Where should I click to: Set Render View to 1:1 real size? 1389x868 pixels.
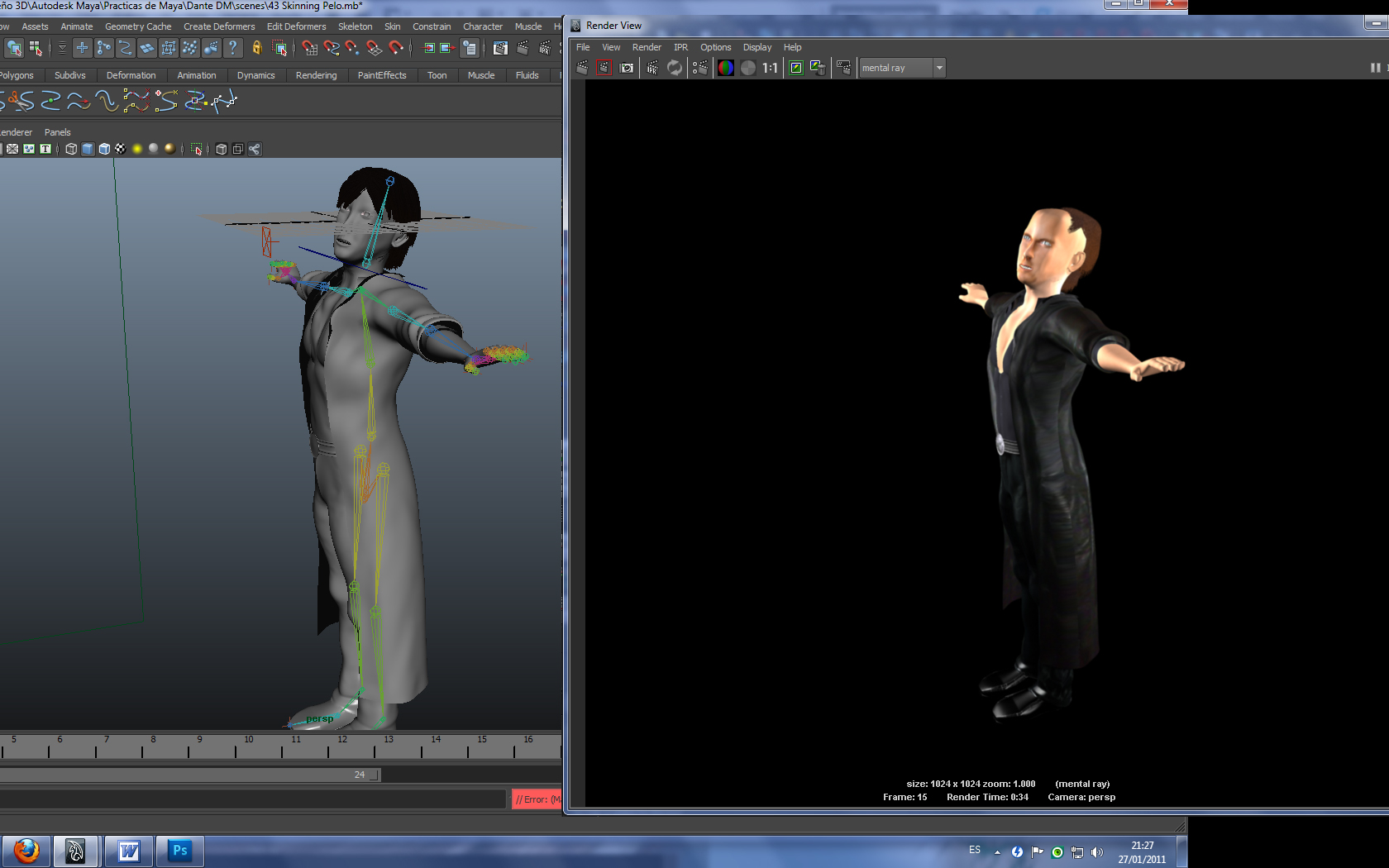tap(771, 68)
